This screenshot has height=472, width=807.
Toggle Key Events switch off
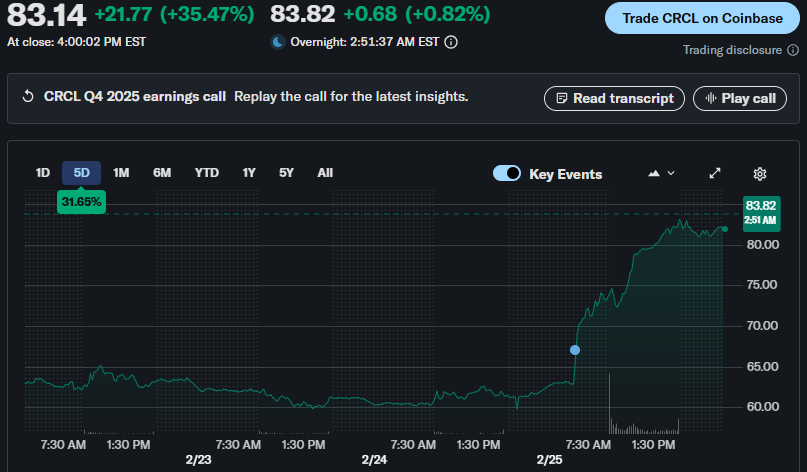click(x=507, y=174)
